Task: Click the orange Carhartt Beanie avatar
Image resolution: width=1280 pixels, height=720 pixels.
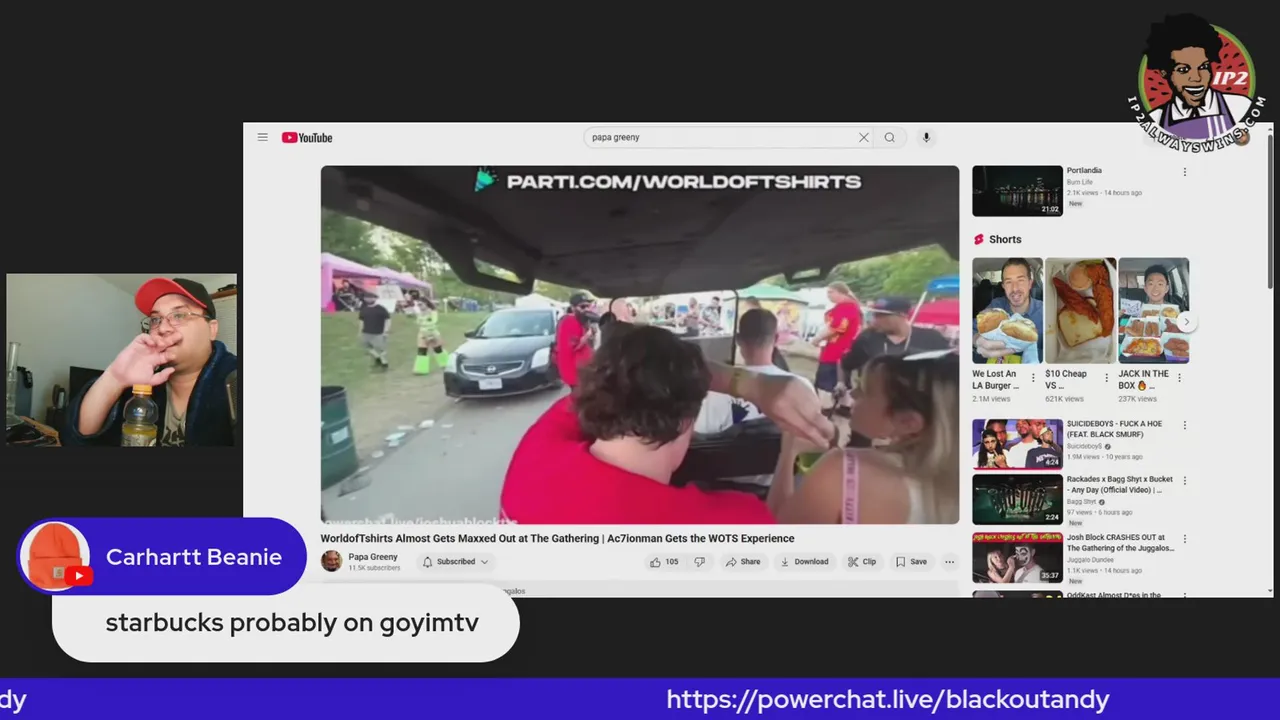Action: tap(55, 557)
